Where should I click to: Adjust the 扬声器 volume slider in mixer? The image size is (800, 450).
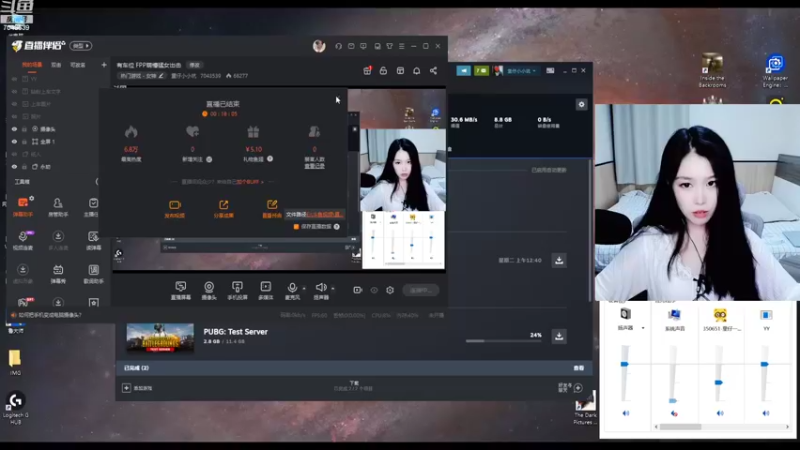tap(624, 364)
